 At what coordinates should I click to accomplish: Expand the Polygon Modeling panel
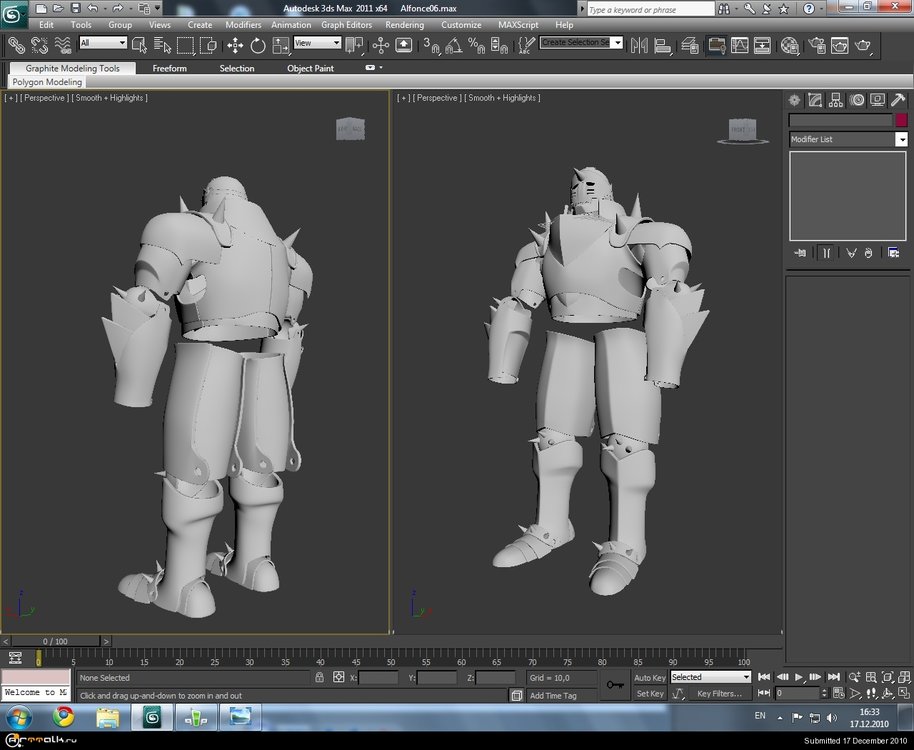pyautogui.click(x=47, y=82)
